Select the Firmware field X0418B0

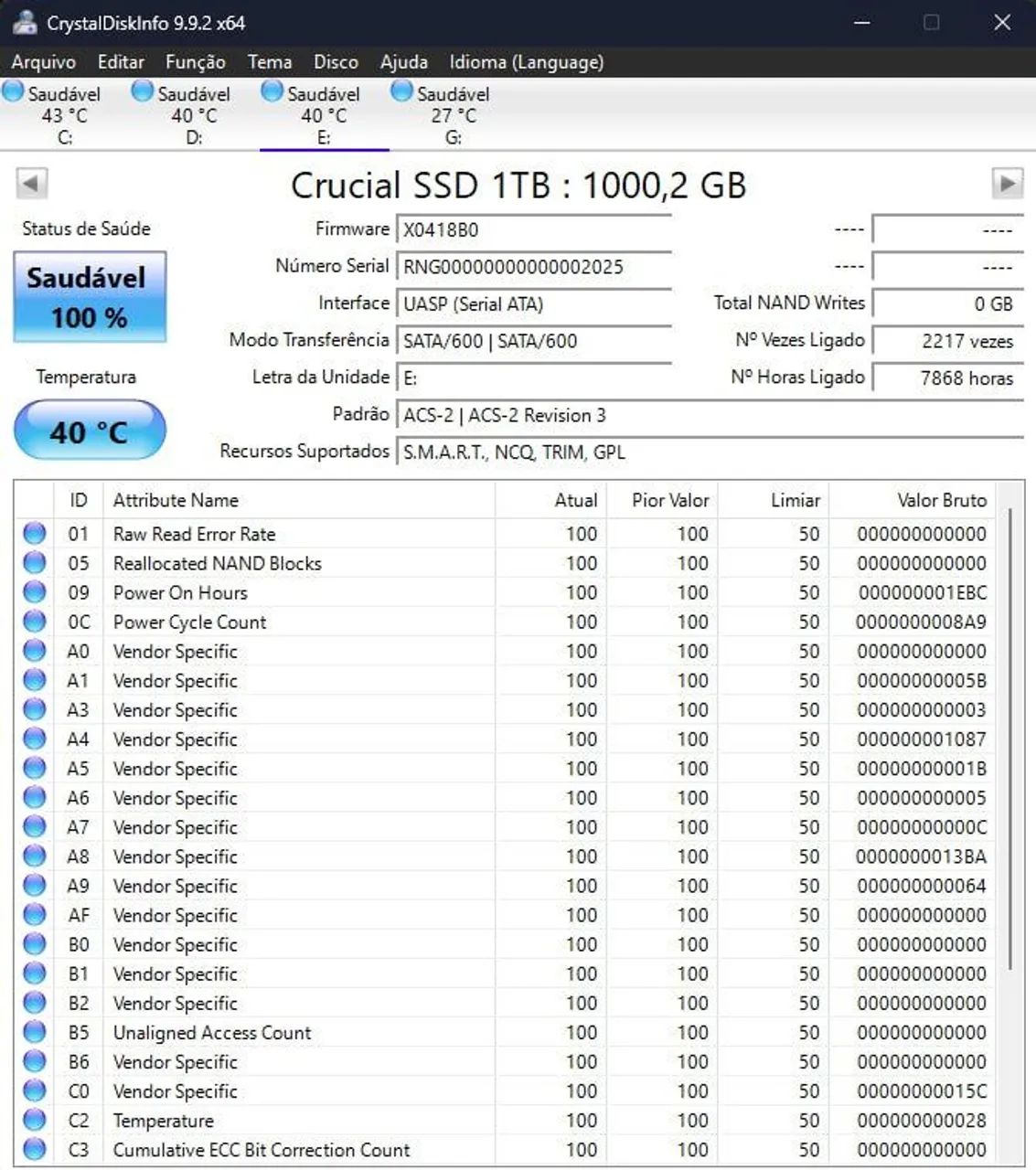pos(534,229)
